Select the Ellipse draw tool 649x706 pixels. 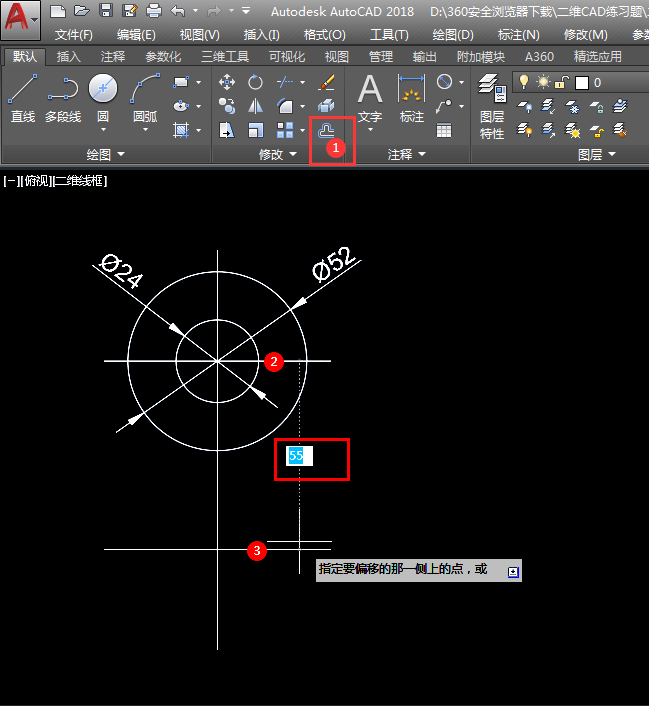click(181, 106)
